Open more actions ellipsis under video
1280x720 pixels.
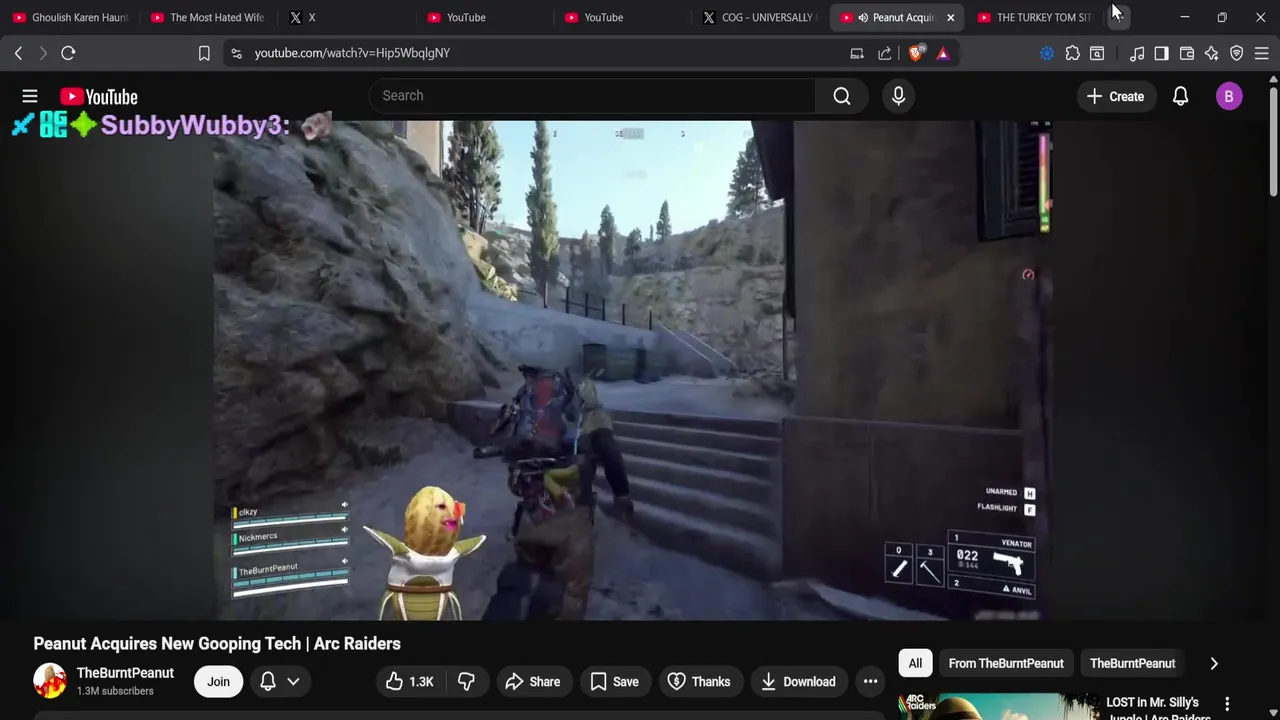(x=870, y=682)
